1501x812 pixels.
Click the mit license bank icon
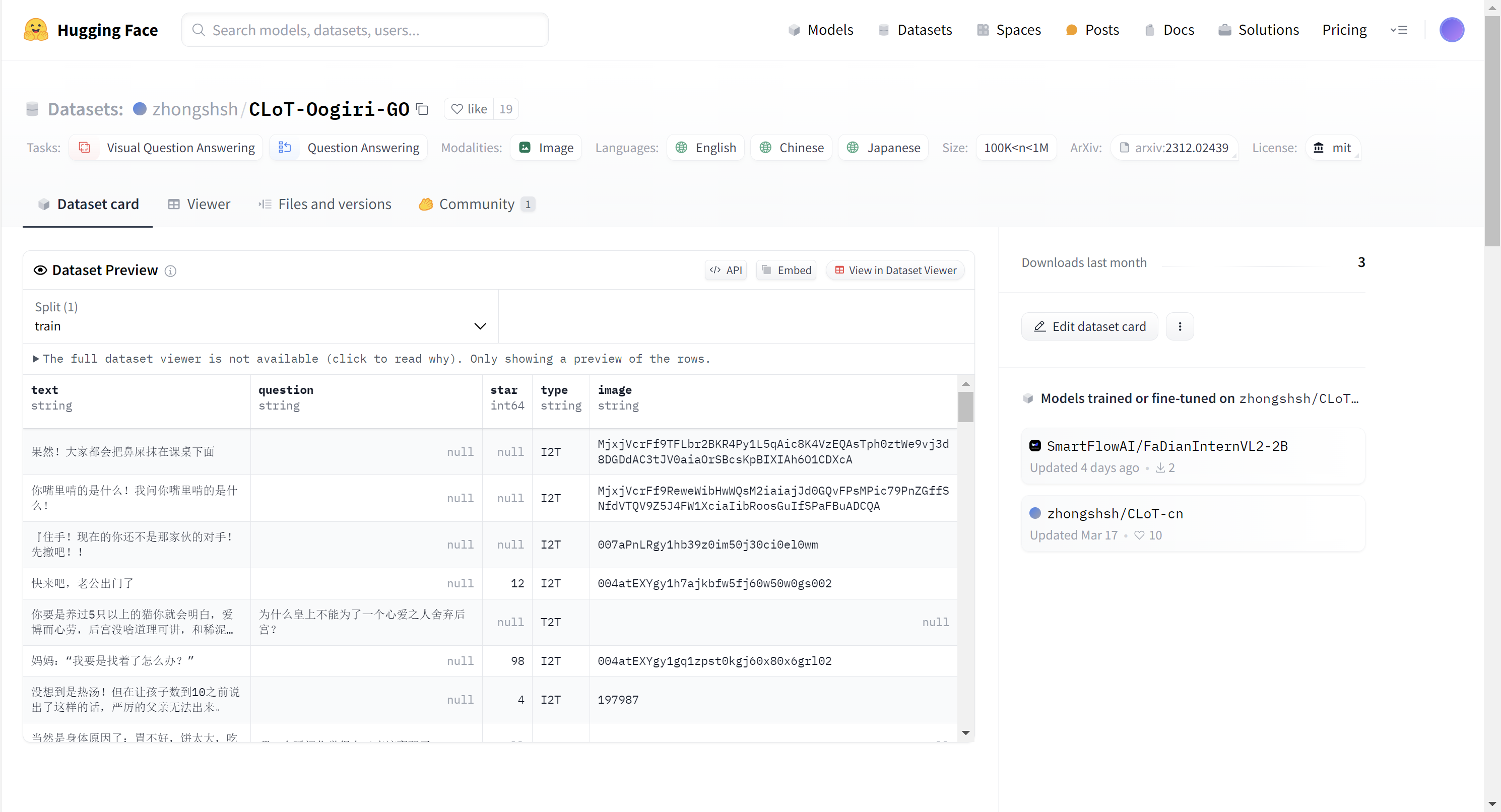1318,148
